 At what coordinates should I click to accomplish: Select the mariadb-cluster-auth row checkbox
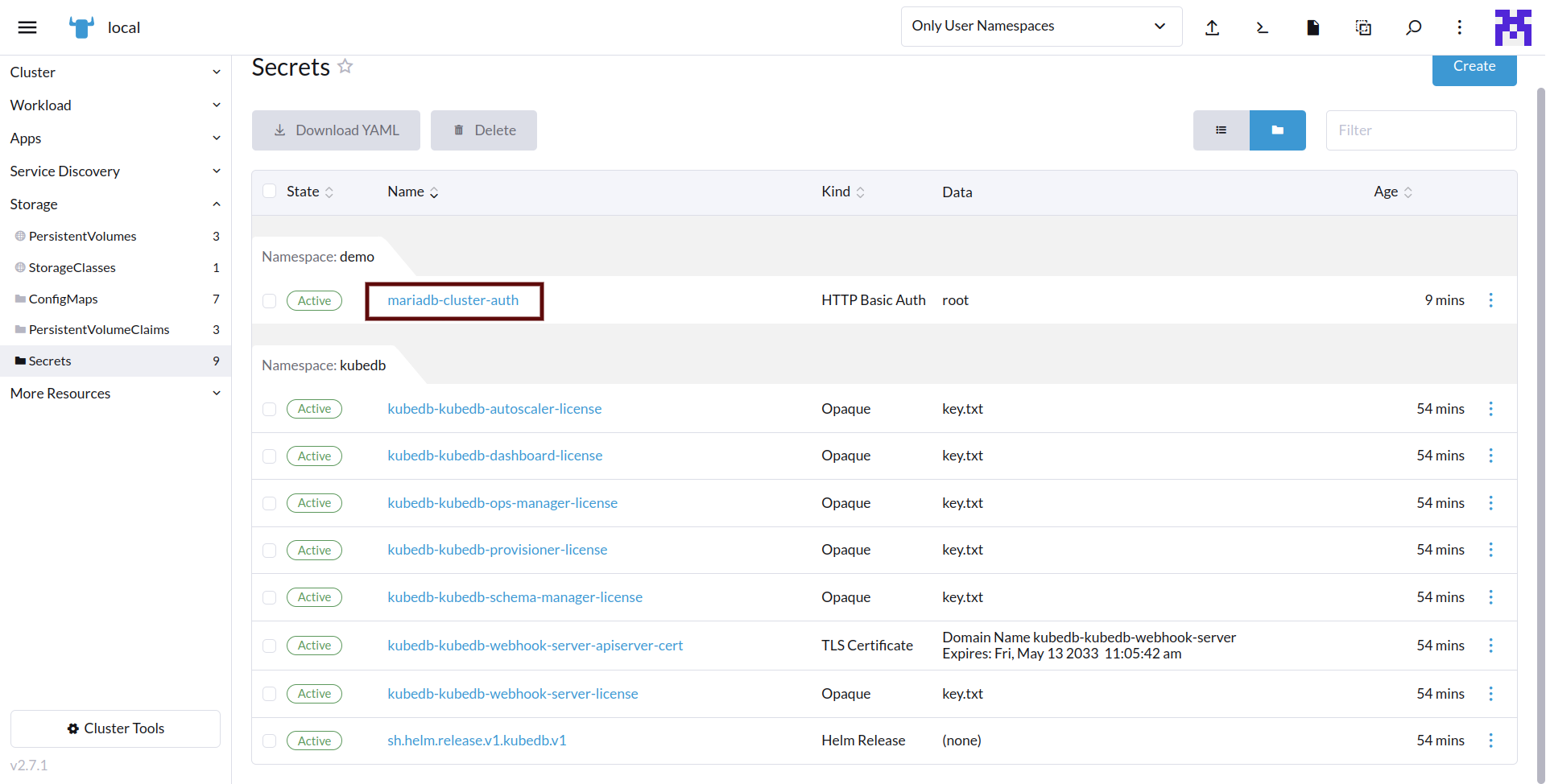click(x=270, y=301)
